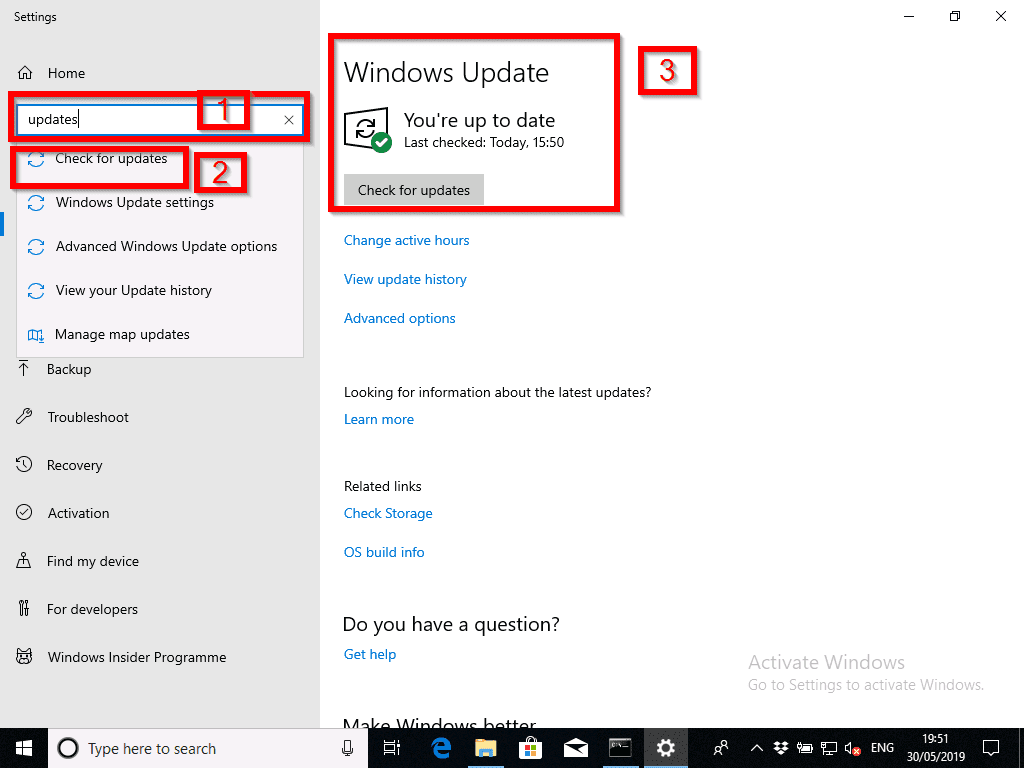Clear the search box with X icon
The image size is (1024, 768).
[x=288, y=120]
